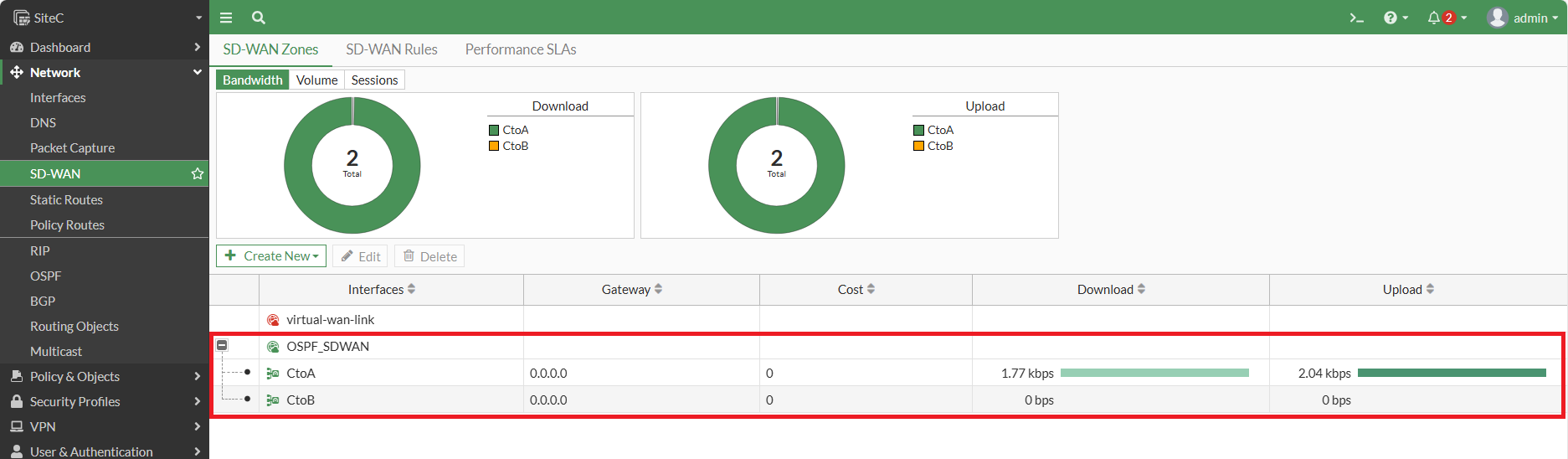
Task: Click the green CtoA Download legend swatch
Action: point(494,130)
